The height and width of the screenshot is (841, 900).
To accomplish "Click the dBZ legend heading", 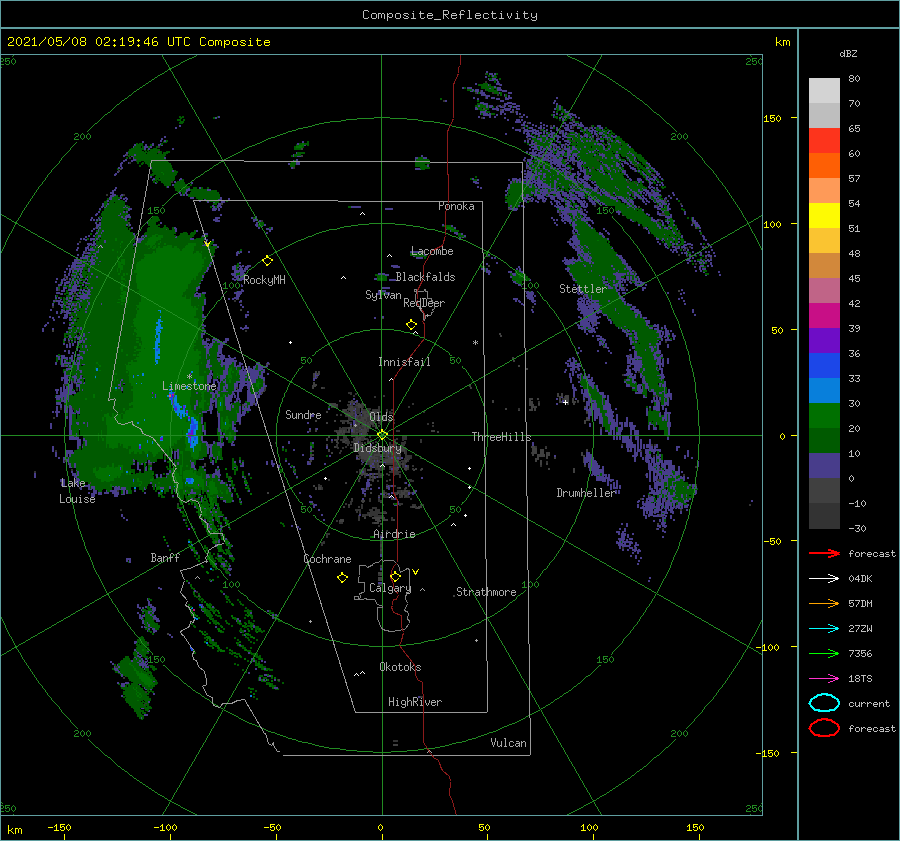I will (x=848, y=53).
